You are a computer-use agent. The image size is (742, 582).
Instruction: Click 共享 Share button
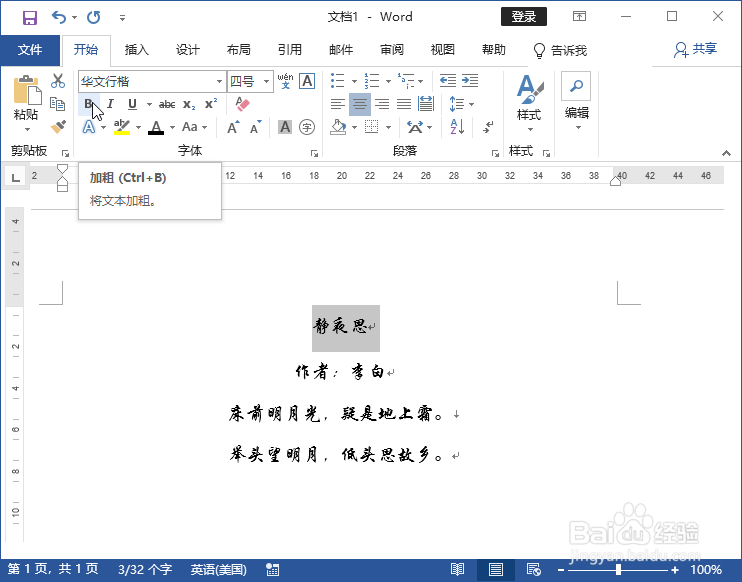[x=696, y=49]
